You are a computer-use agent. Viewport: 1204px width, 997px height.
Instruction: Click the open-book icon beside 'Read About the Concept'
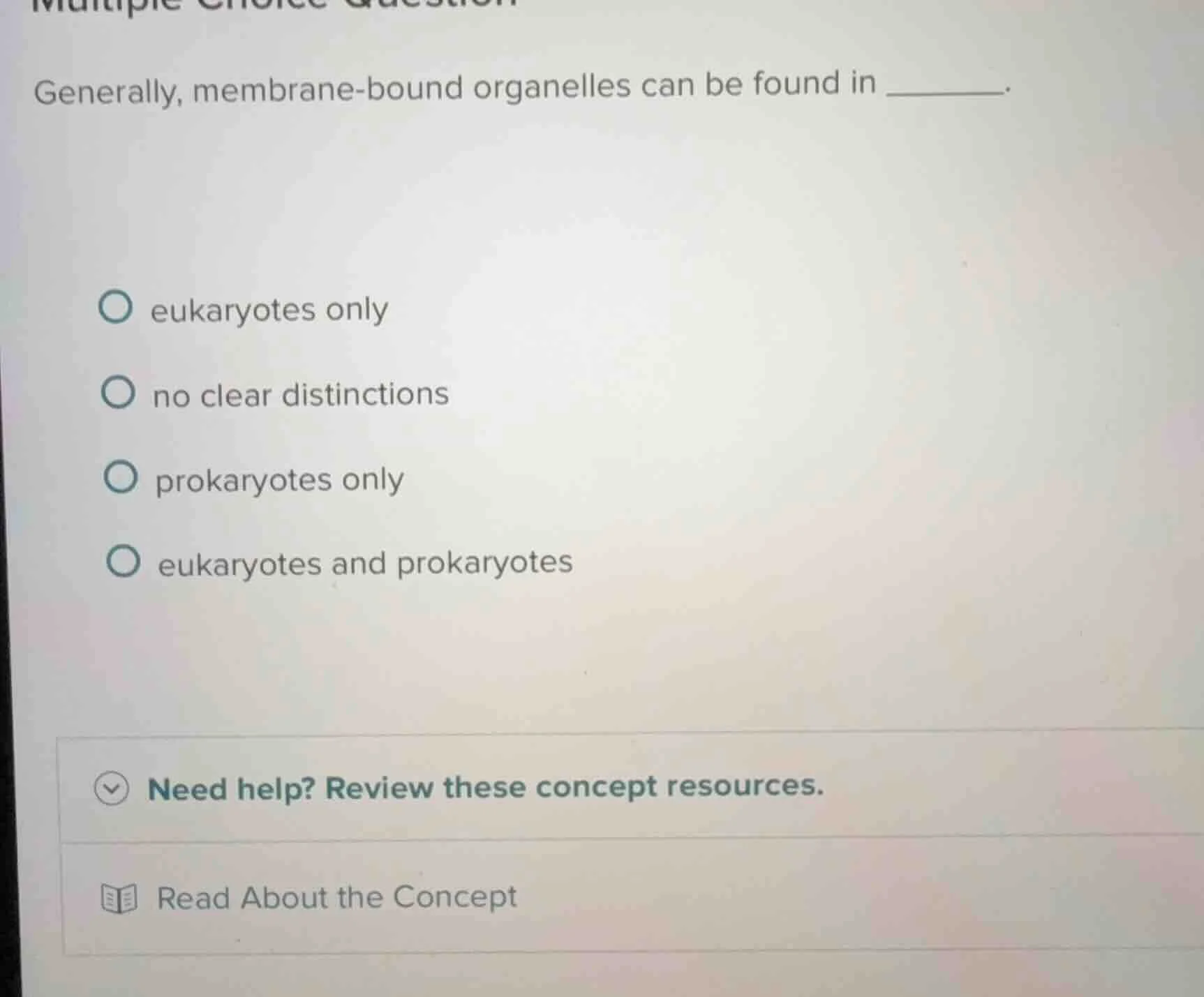pos(119,898)
